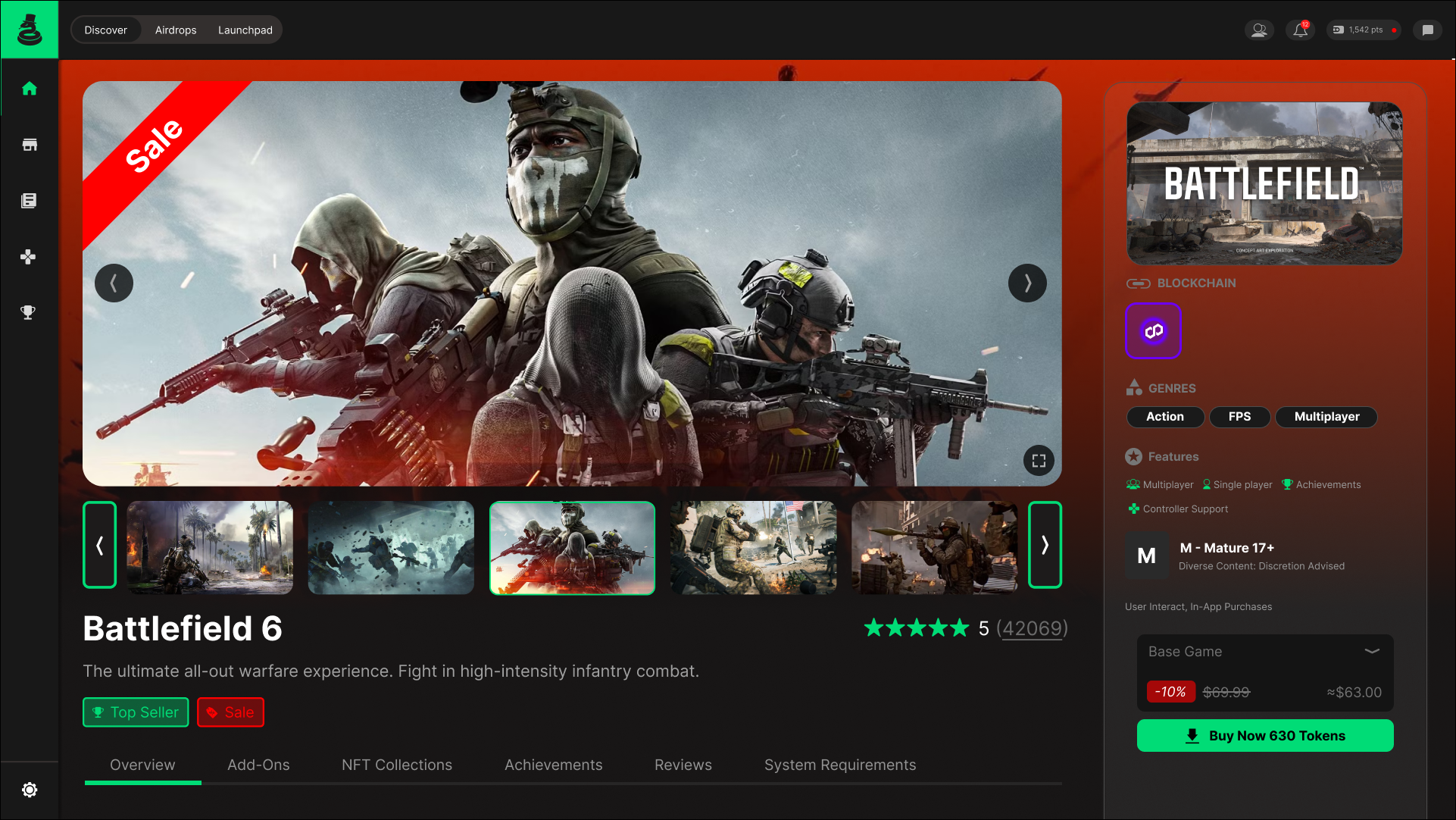Image resolution: width=1456 pixels, height=820 pixels.
Task: Expand hero image to fullscreen
Action: (1039, 460)
